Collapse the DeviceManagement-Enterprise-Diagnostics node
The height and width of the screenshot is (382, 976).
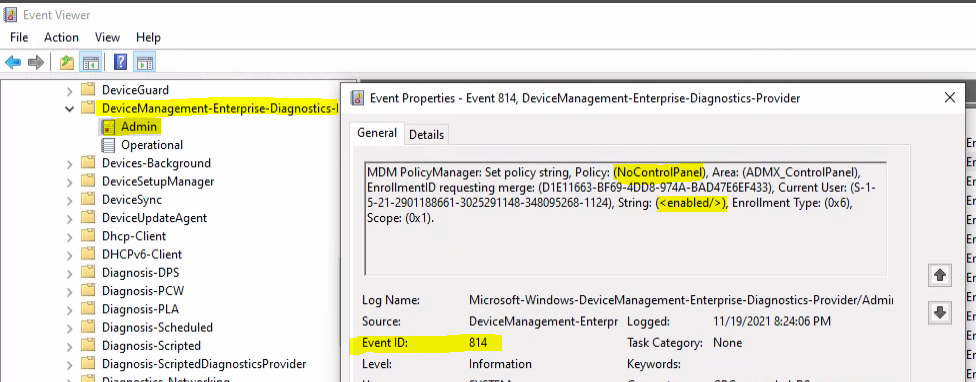point(70,109)
